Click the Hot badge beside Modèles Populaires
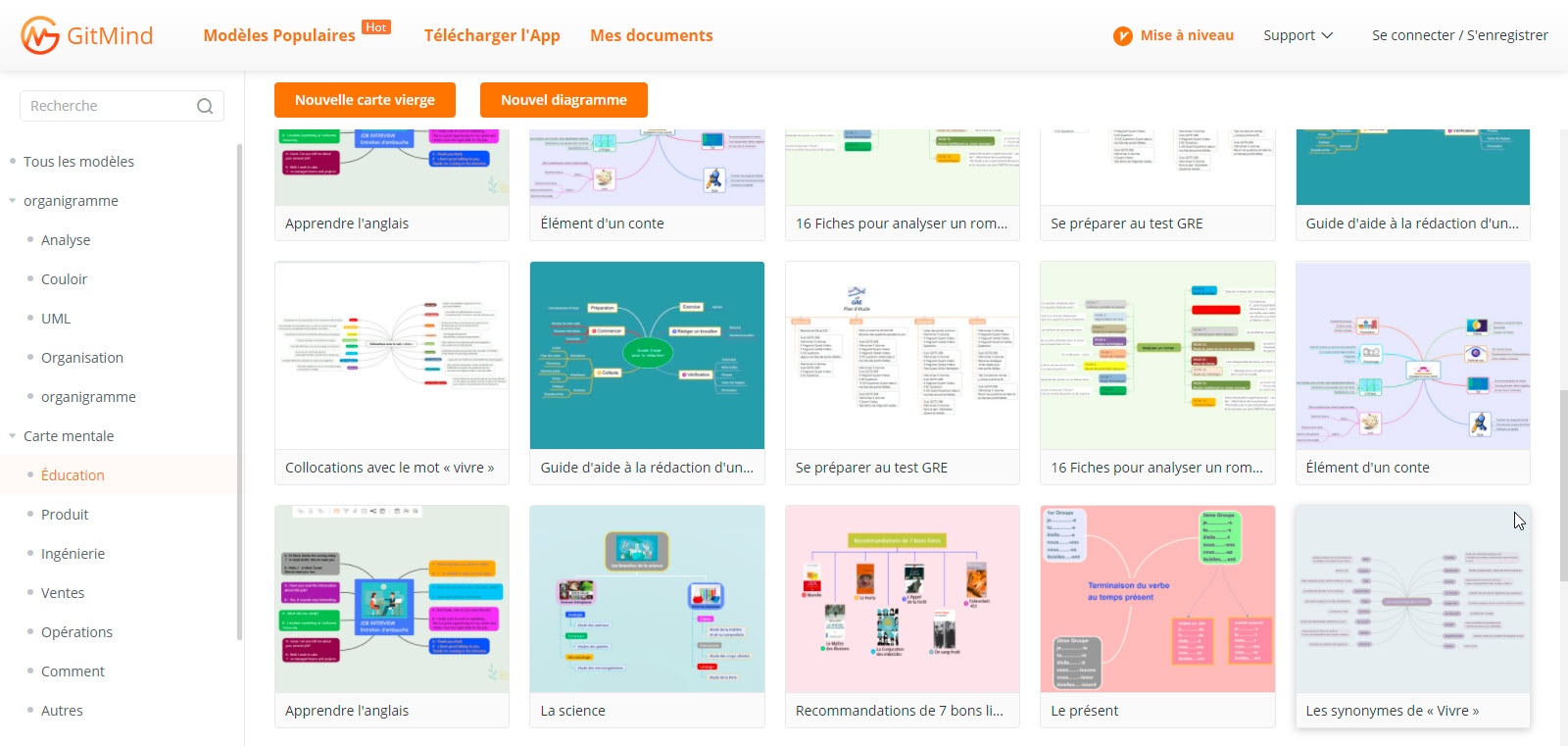The height and width of the screenshot is (746, 1568). (x=376, y=27)
